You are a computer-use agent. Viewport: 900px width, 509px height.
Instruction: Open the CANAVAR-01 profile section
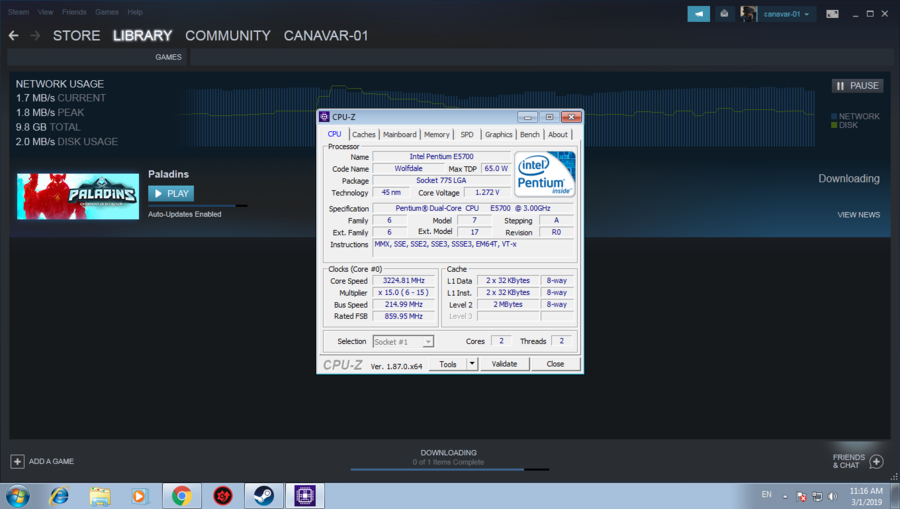click(326, 36)
